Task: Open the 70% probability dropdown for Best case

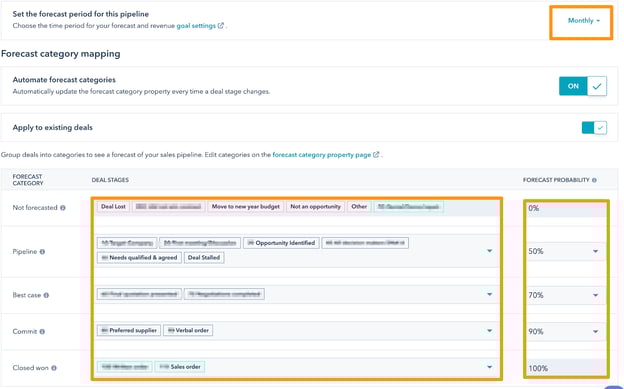Action: [564, 295]
